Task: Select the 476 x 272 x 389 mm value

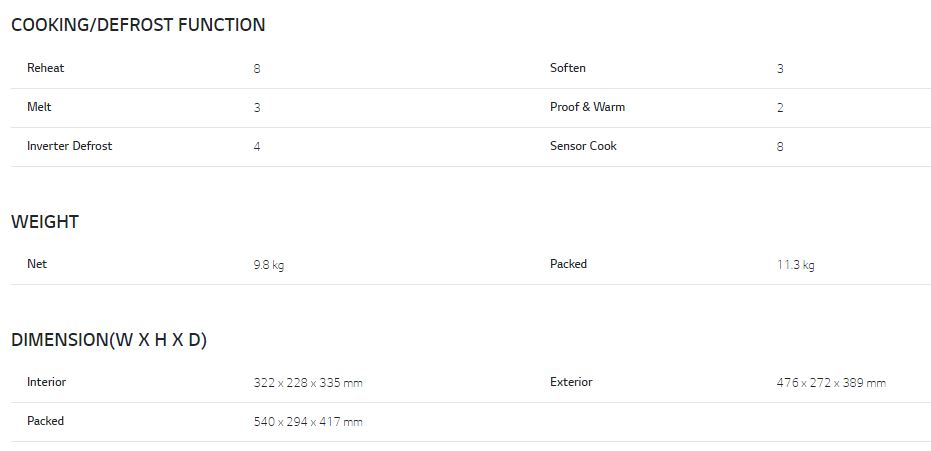Action: click(831, 383)
